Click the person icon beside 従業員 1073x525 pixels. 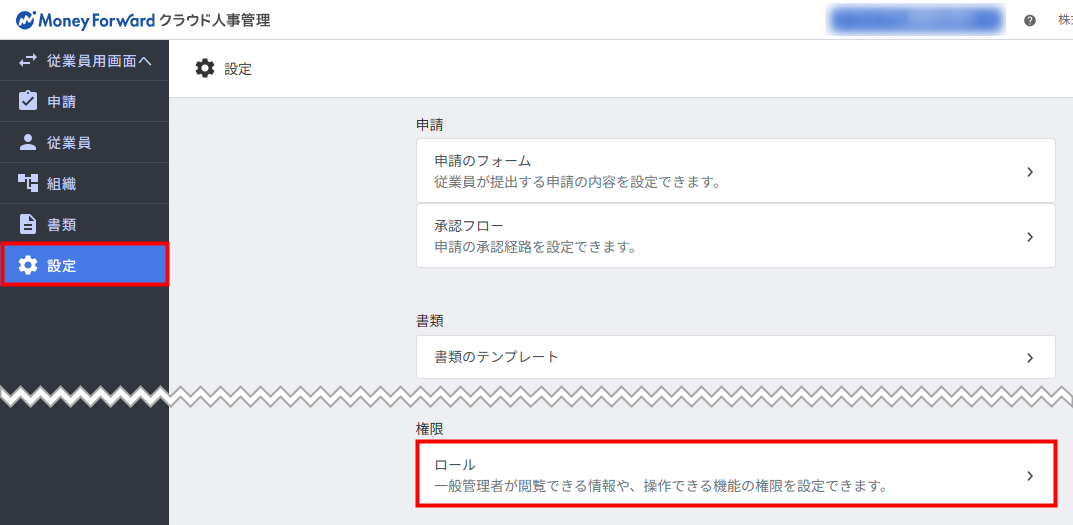coord(28,142)
